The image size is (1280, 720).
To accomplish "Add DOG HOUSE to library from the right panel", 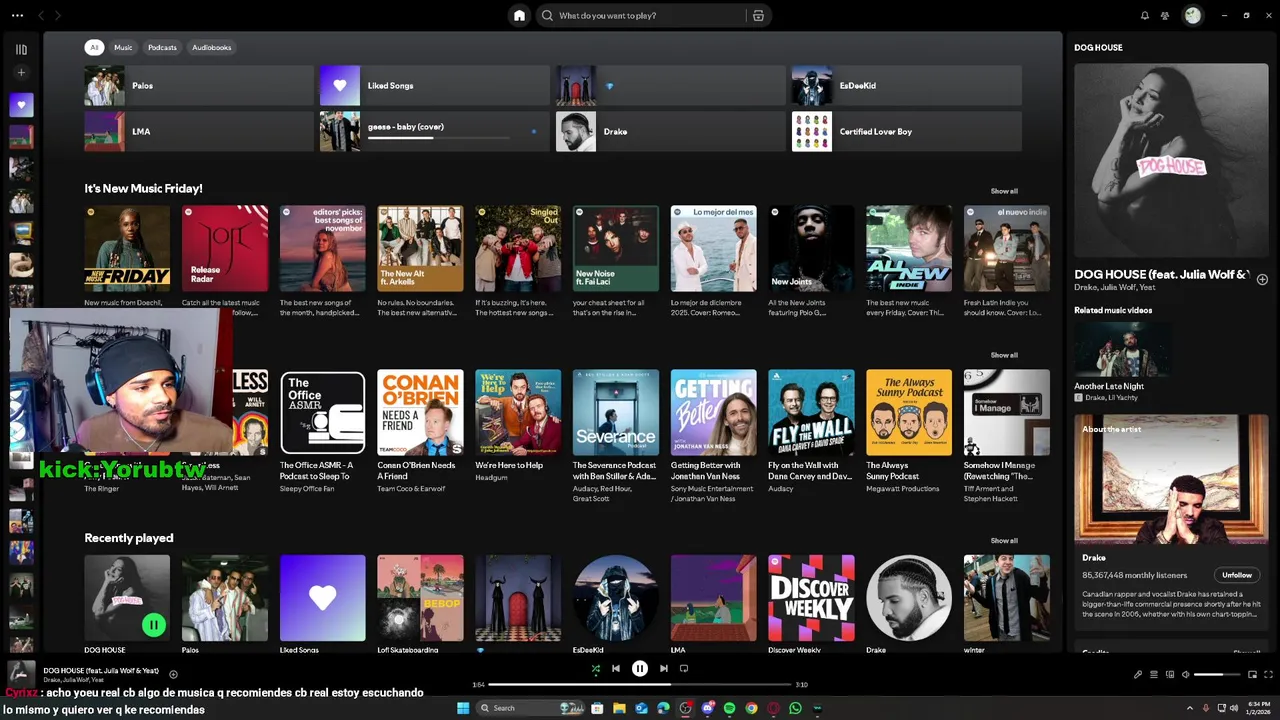I will tap(1262, 279).
